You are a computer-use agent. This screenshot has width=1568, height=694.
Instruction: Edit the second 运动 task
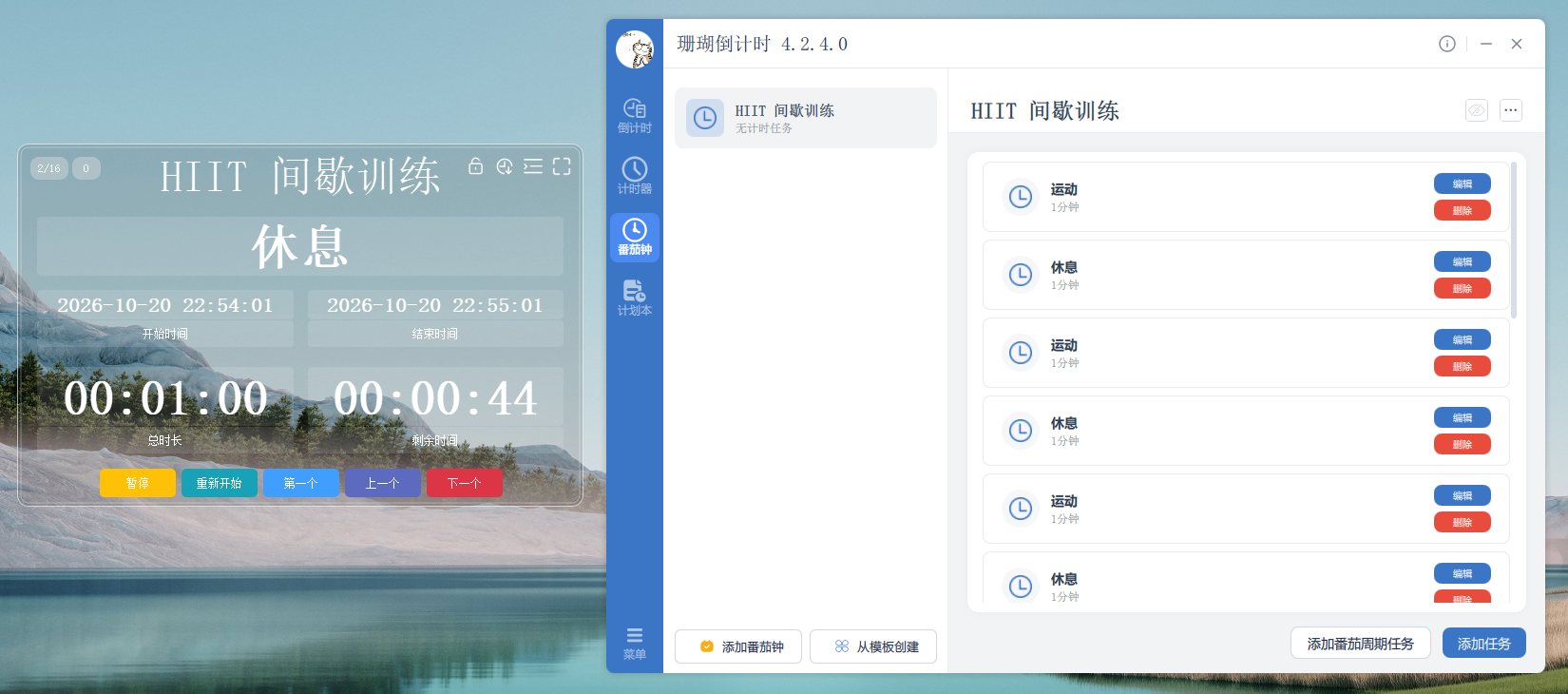click(1463, 339)
